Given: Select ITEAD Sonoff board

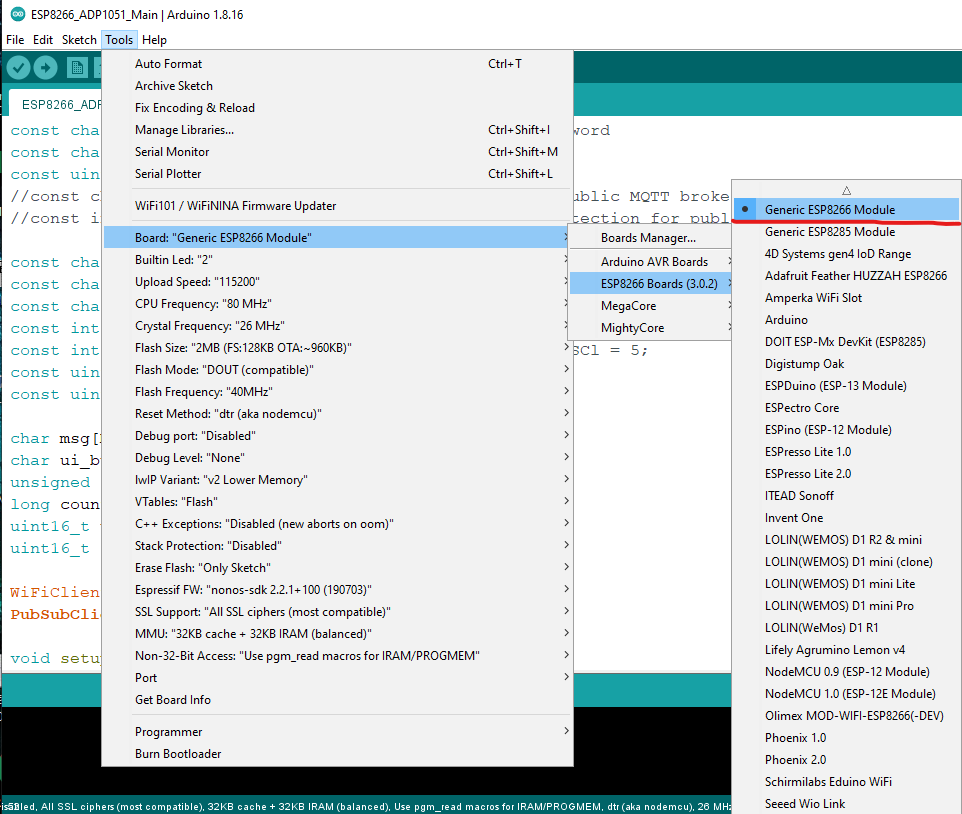Looking at the screenshot, I should click(847, 496).
